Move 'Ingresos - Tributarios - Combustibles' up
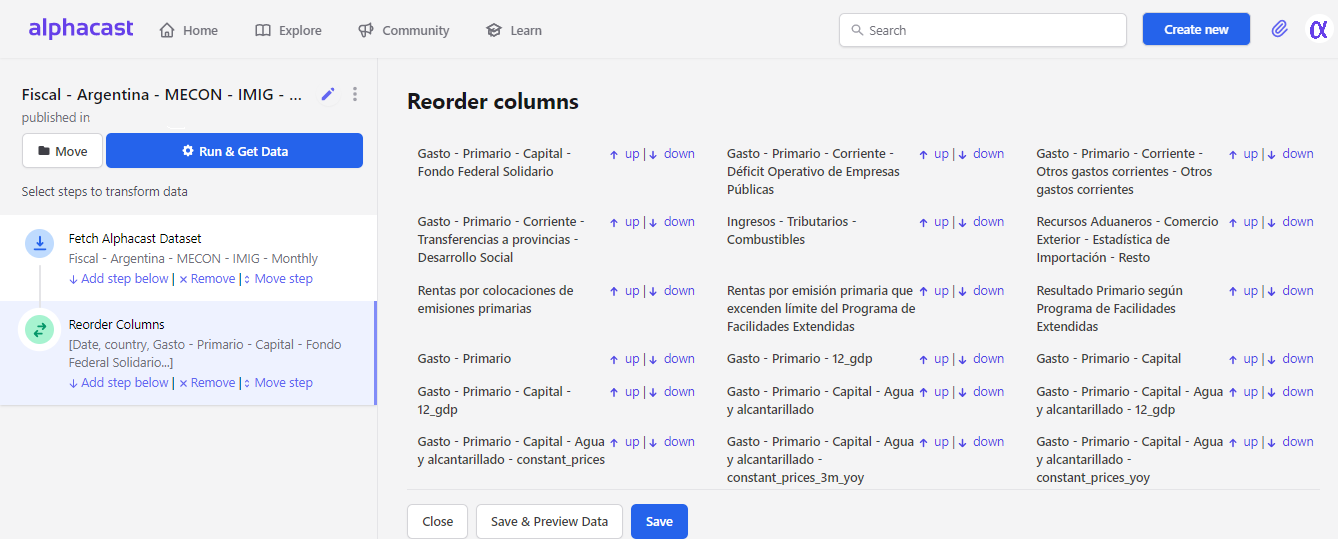This screenshot has width=1338, height=539. tap(934, 222)
